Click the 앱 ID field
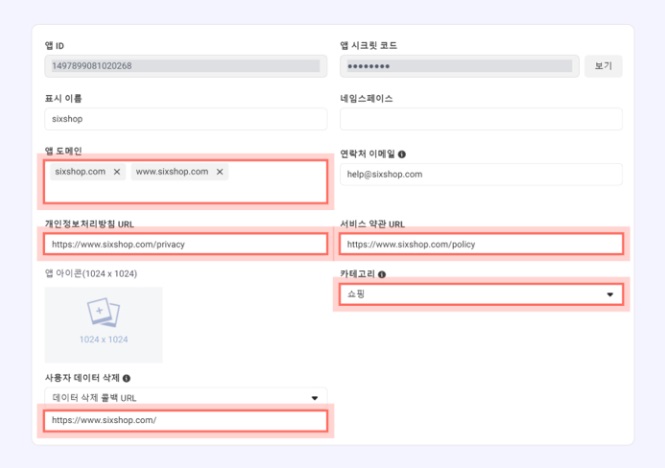 point(186,66)
